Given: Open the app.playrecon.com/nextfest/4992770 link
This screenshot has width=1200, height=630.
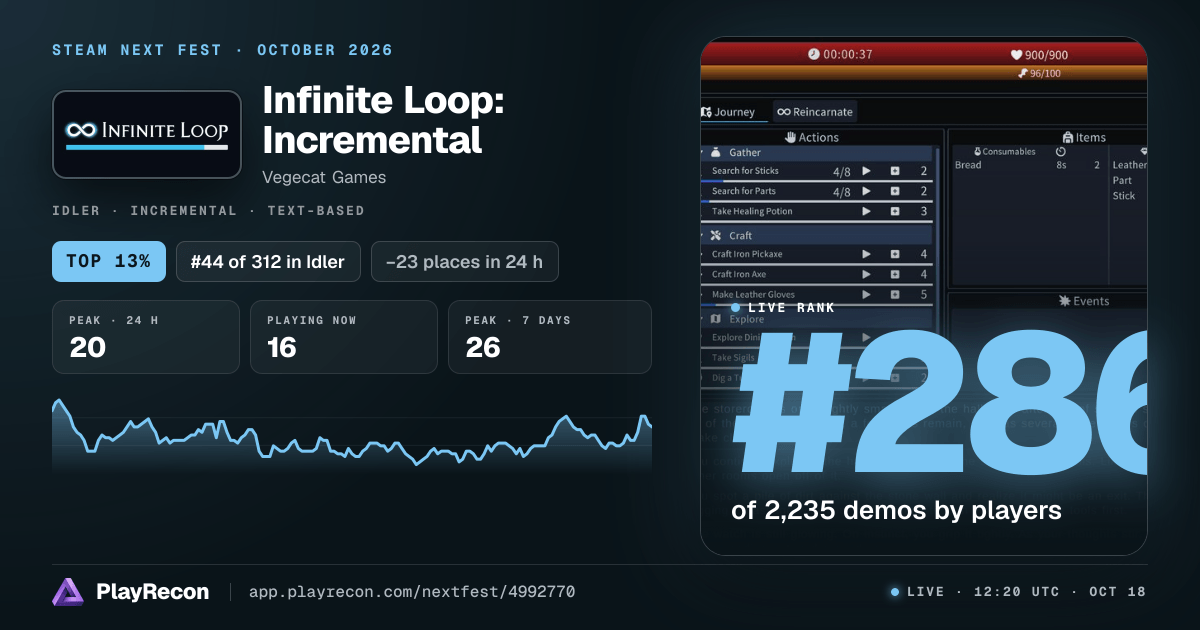Looking at the screenshot, I should [411, 592].
